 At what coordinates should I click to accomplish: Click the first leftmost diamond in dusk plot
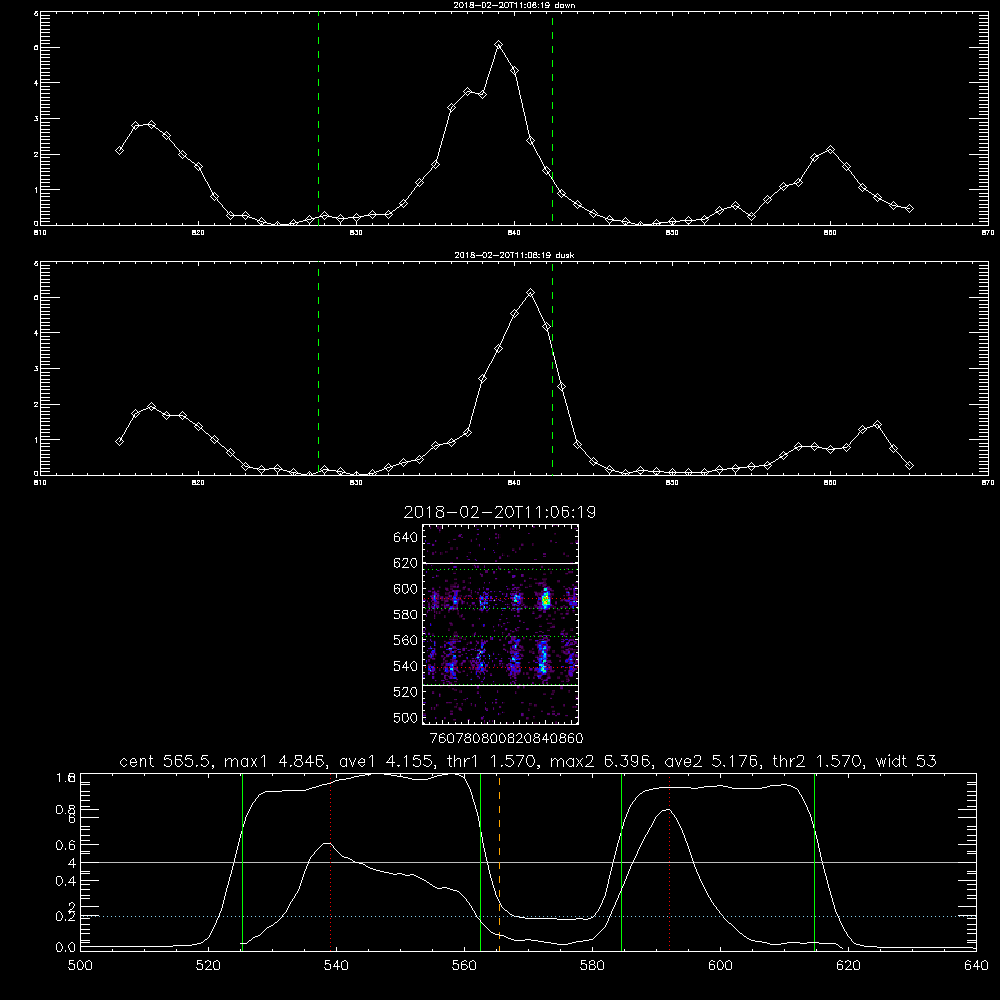pyautogui.click(x=119, y=441)
